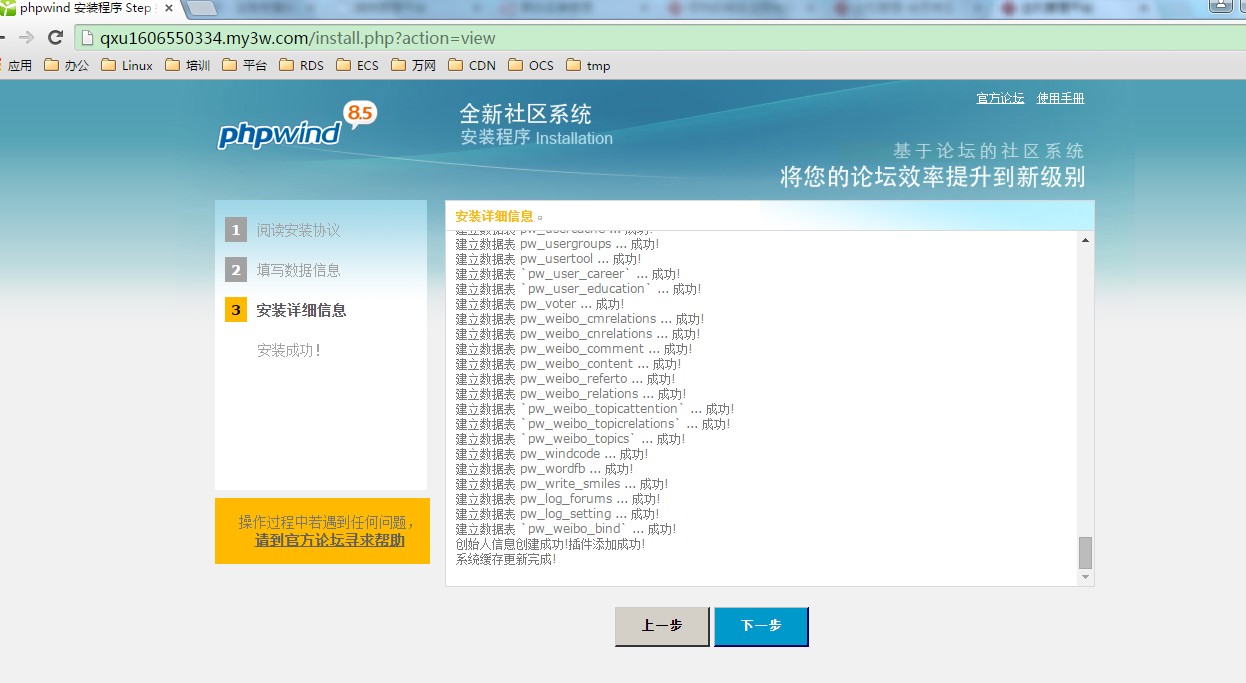This screenshot has height=683, width=1246.
Task: Click log line 创始人信息创建成功
Action: (x=550, y=544)
